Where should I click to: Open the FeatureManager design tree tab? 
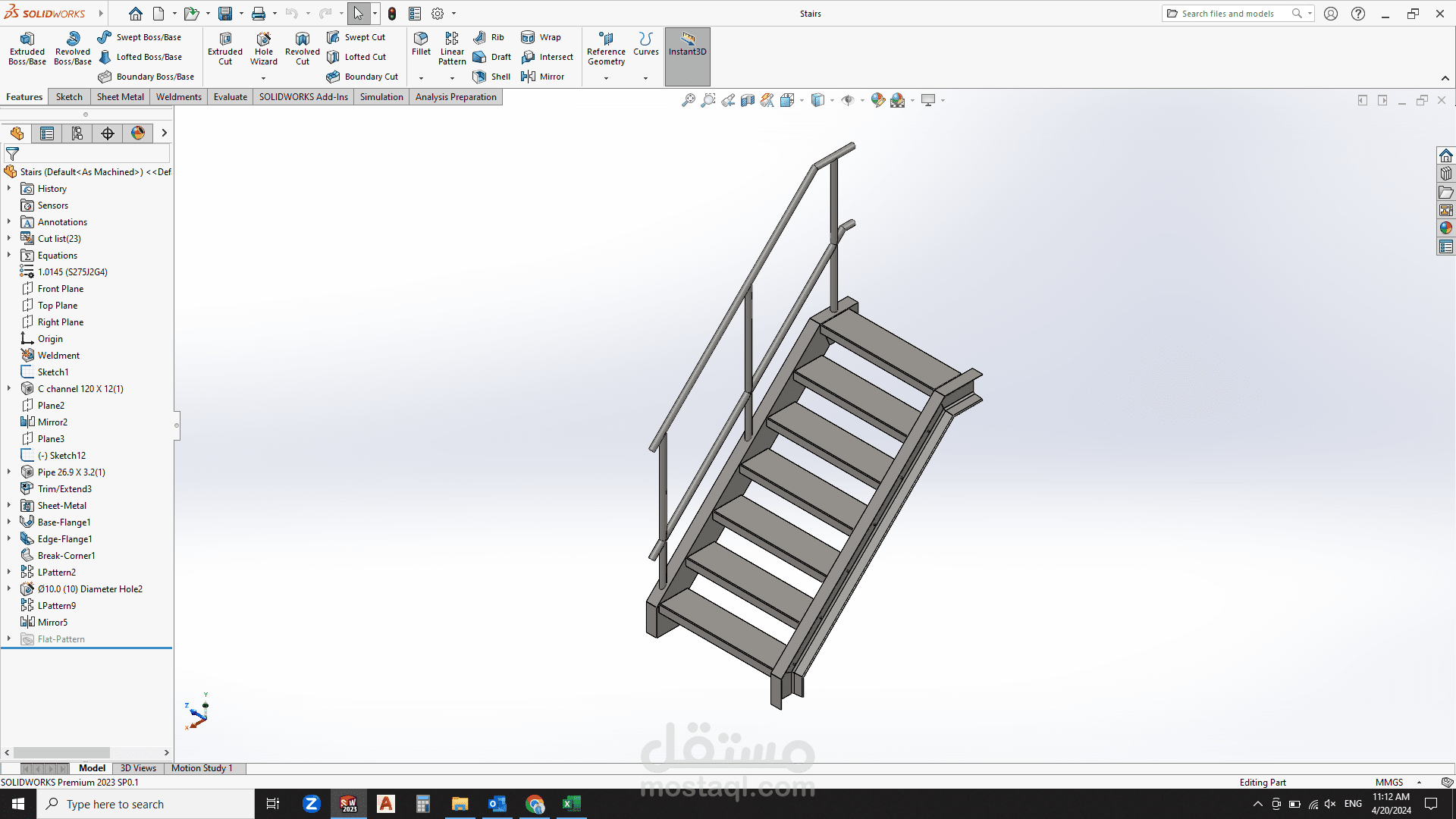pyautogui.click(x=17, y=133)
